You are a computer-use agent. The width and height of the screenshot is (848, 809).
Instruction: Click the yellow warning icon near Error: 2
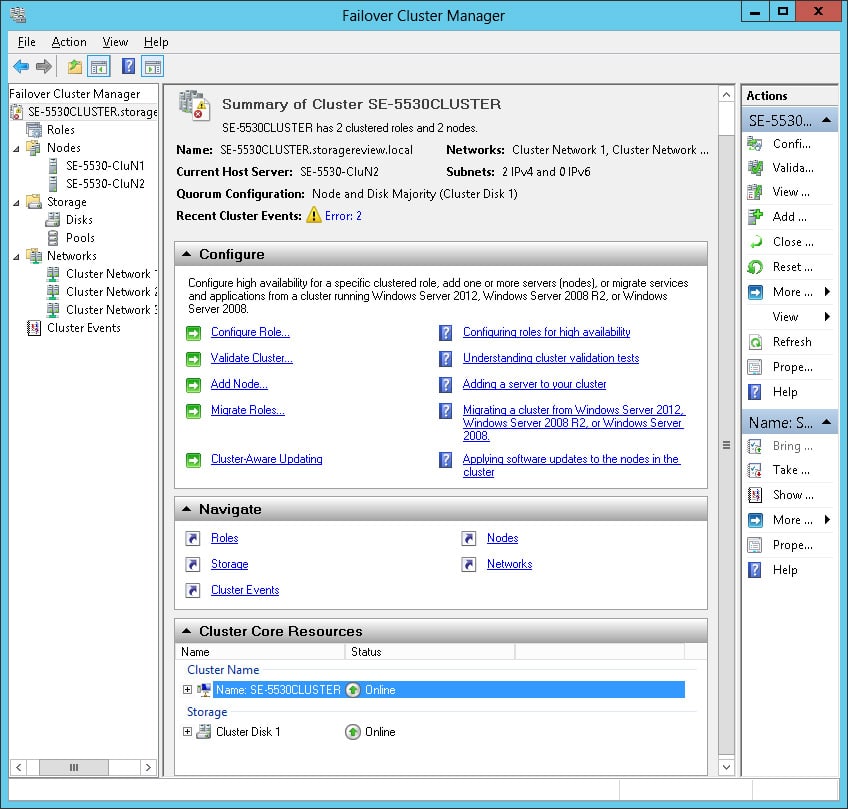coord(314,215)
